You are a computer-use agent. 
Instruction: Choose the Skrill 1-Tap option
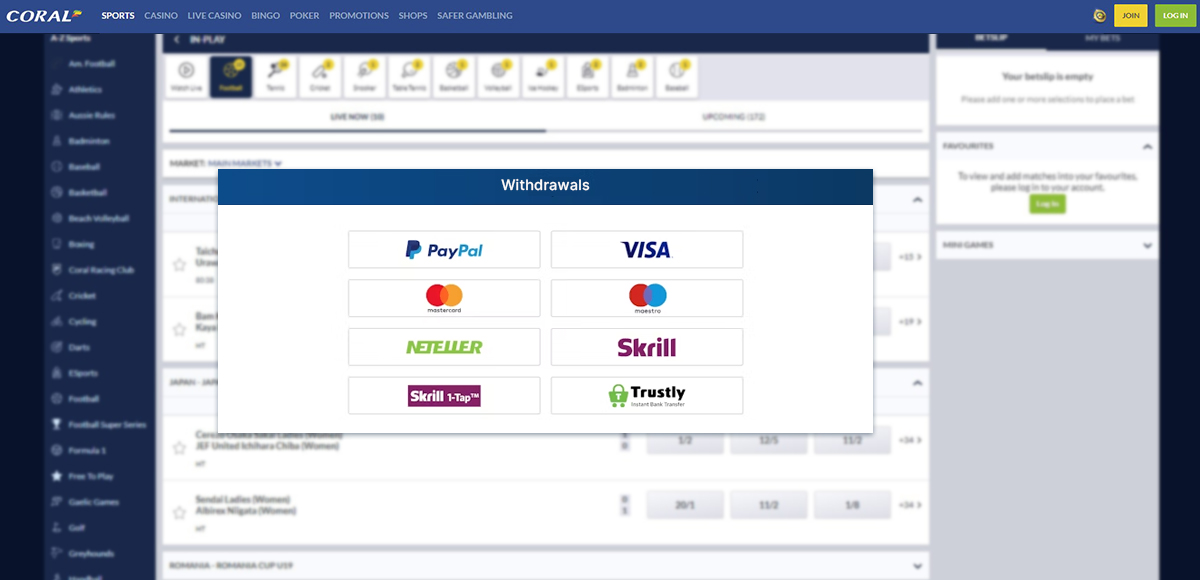pos(444,396)
